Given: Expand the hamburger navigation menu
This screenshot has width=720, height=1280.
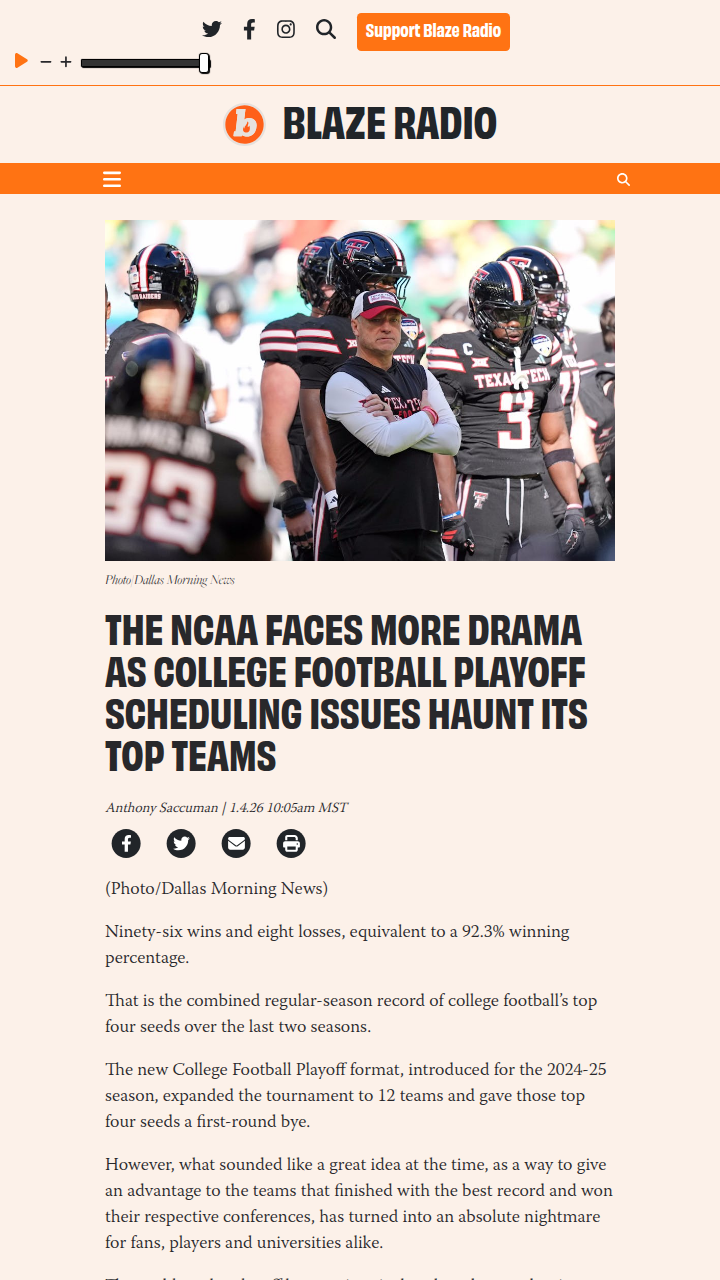Looking at the screenshot, I should (112, 179).
